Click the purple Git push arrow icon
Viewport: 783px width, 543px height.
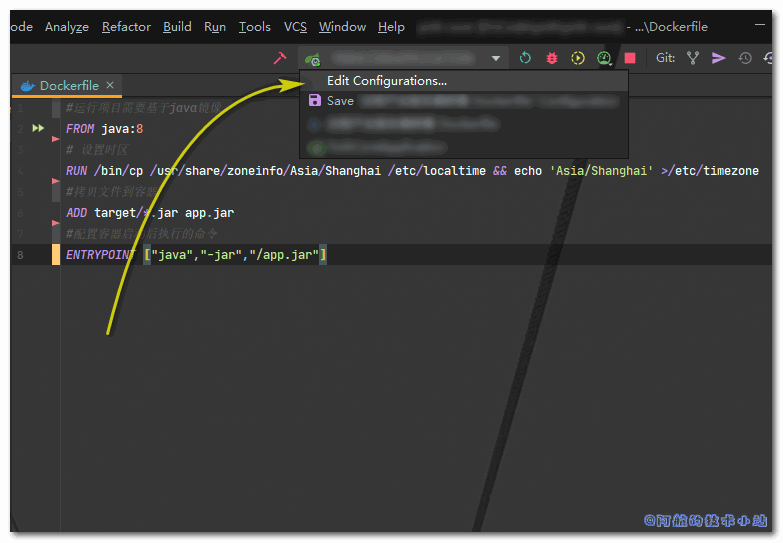(718, 59)
